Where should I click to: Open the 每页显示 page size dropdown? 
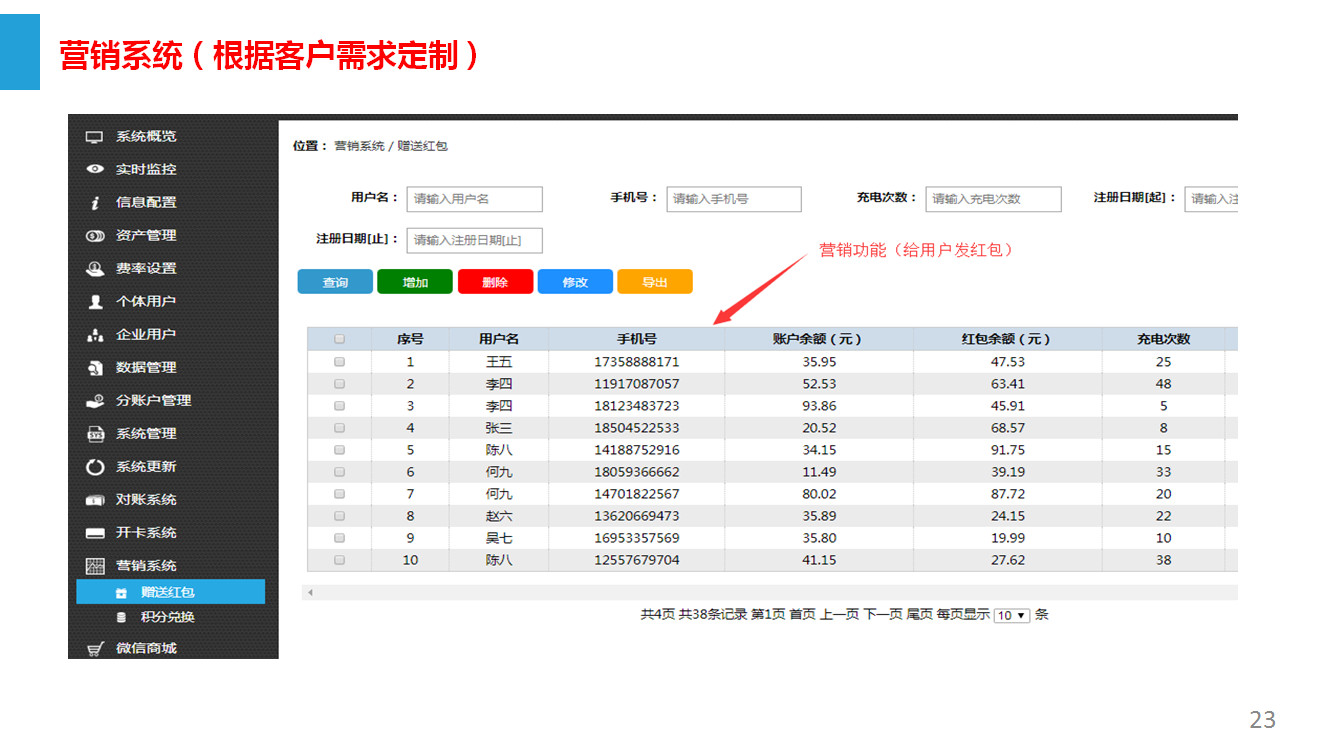[x=1011, y=616]
